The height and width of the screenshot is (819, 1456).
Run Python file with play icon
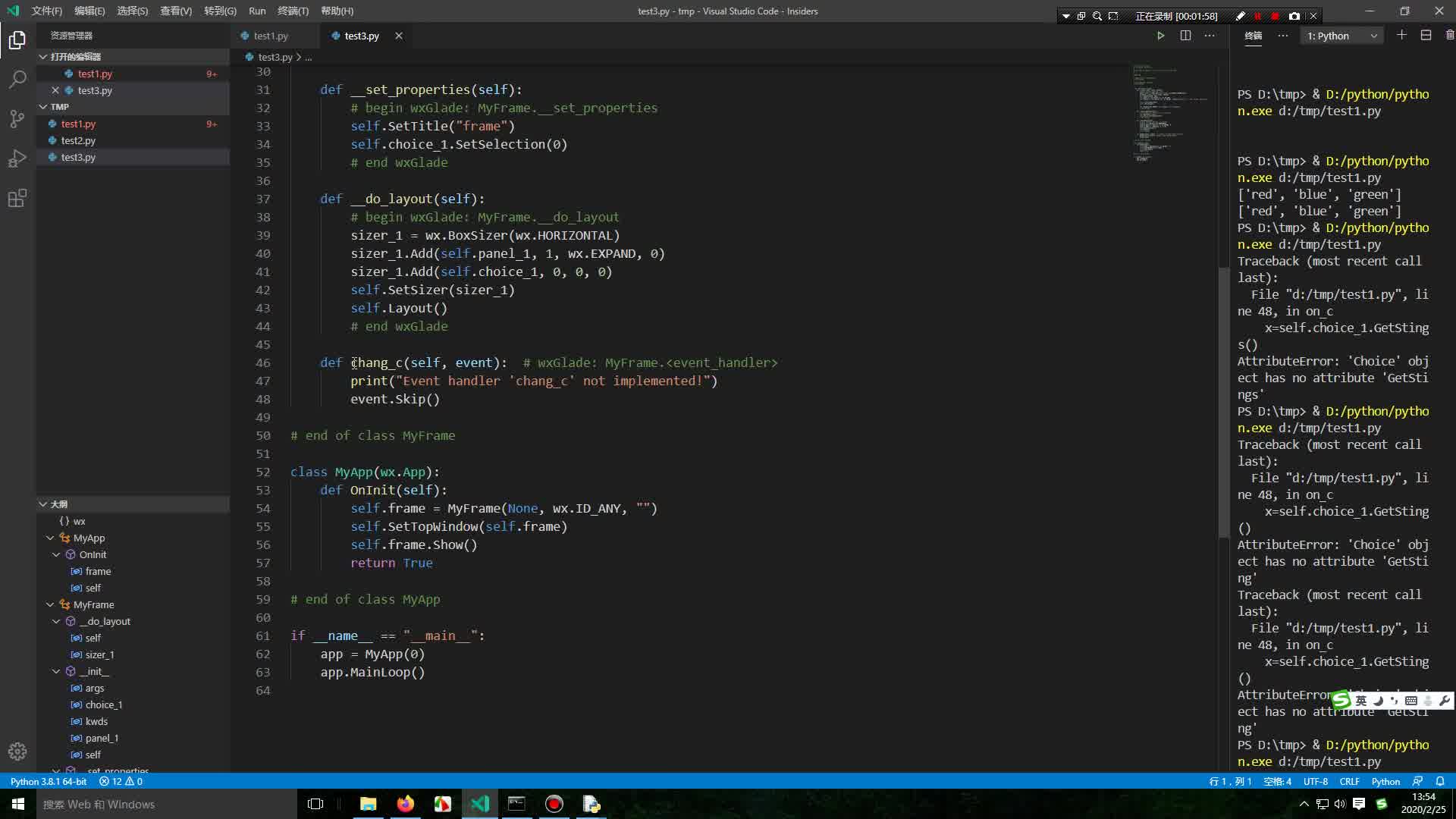[x=1160, y=36]
